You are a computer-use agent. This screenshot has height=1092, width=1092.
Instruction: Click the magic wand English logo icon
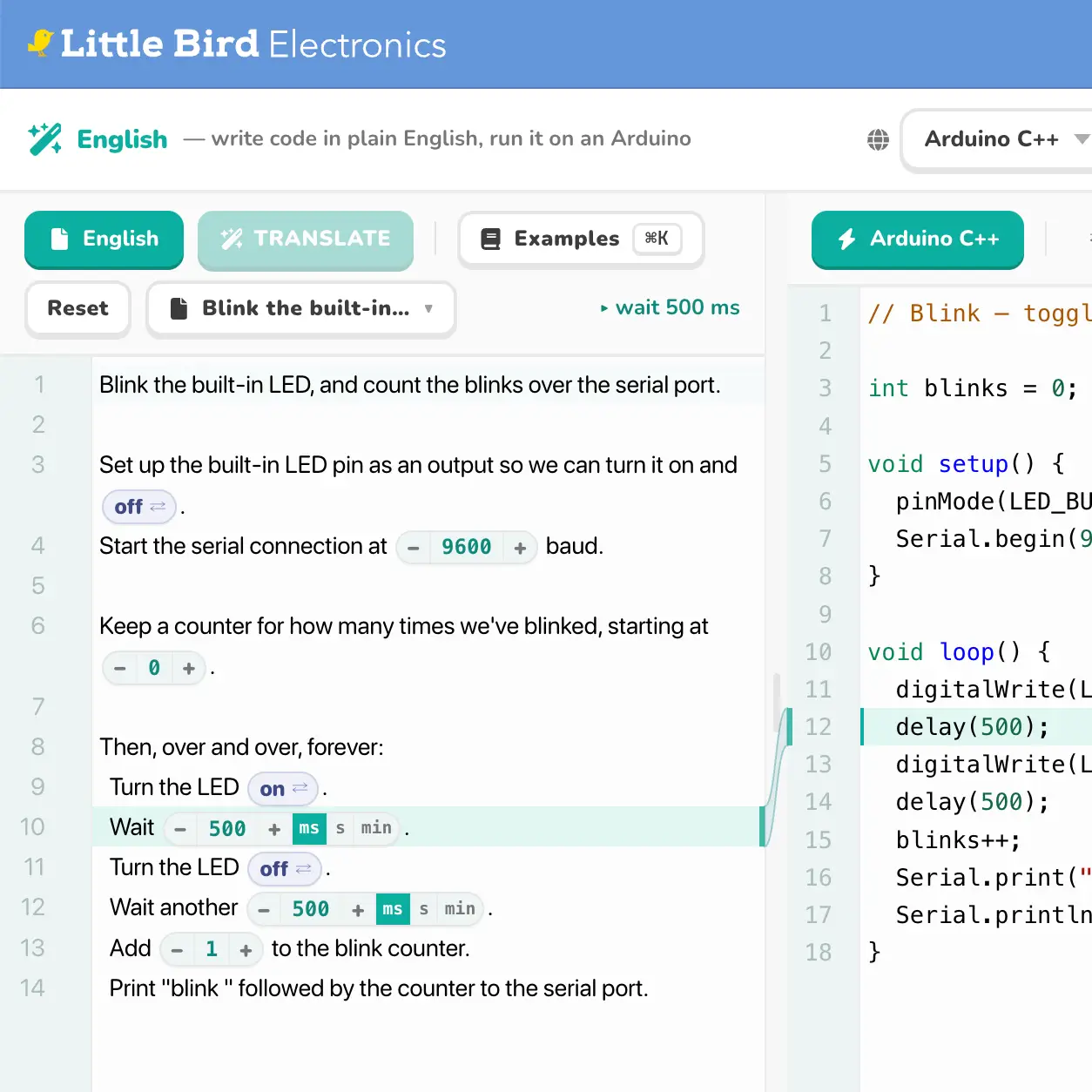pos(44,139)
